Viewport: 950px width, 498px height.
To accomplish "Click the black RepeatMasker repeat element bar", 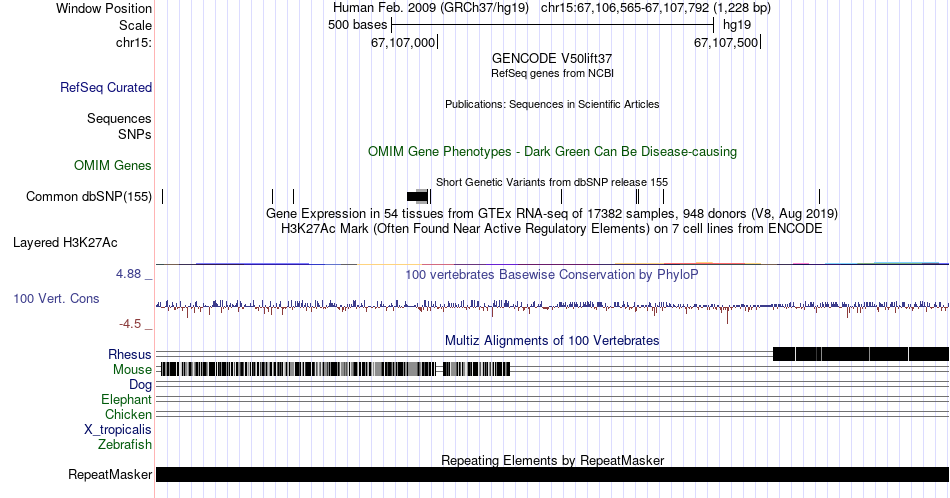I will point(552,474).
